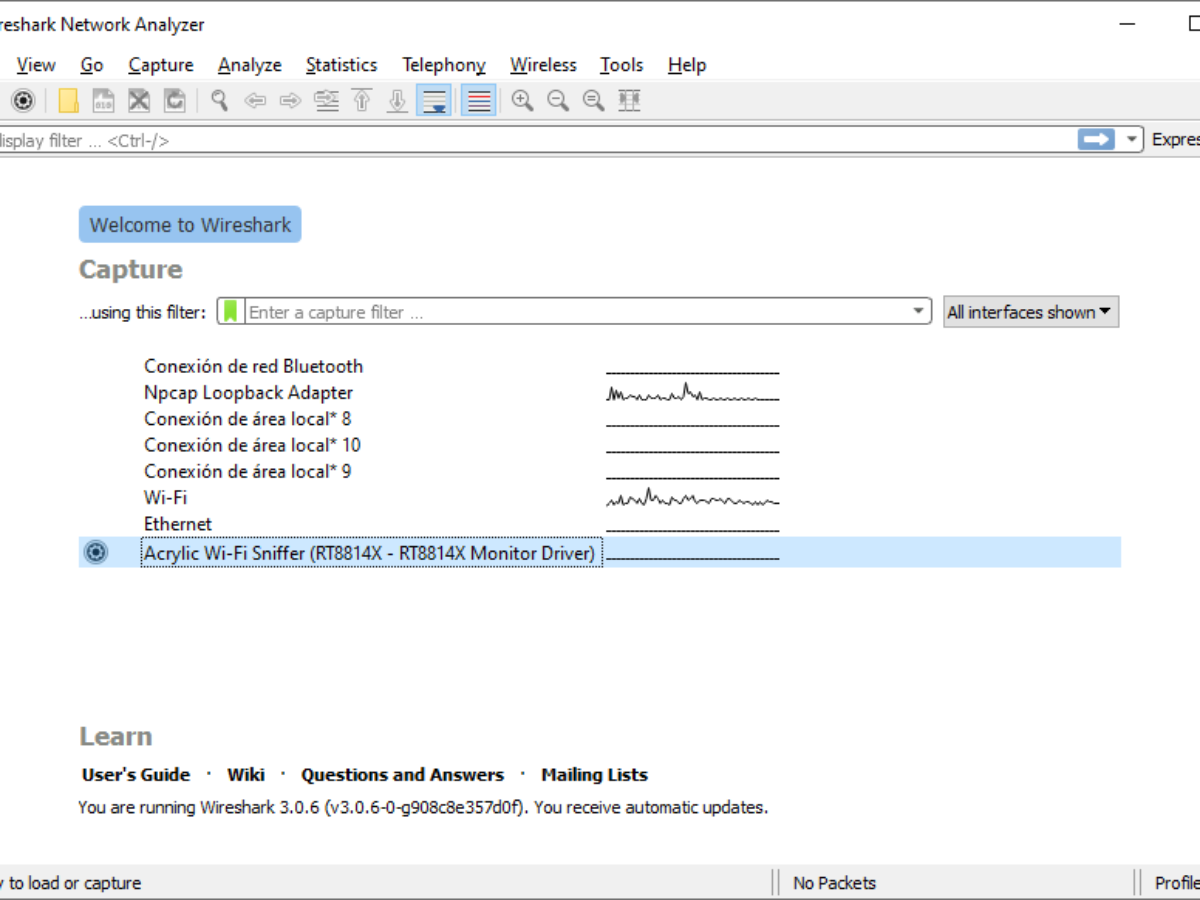Select Conexión de área local* 10
Viewport: 1200px width, 900px height.
click(x=252, y=445)
